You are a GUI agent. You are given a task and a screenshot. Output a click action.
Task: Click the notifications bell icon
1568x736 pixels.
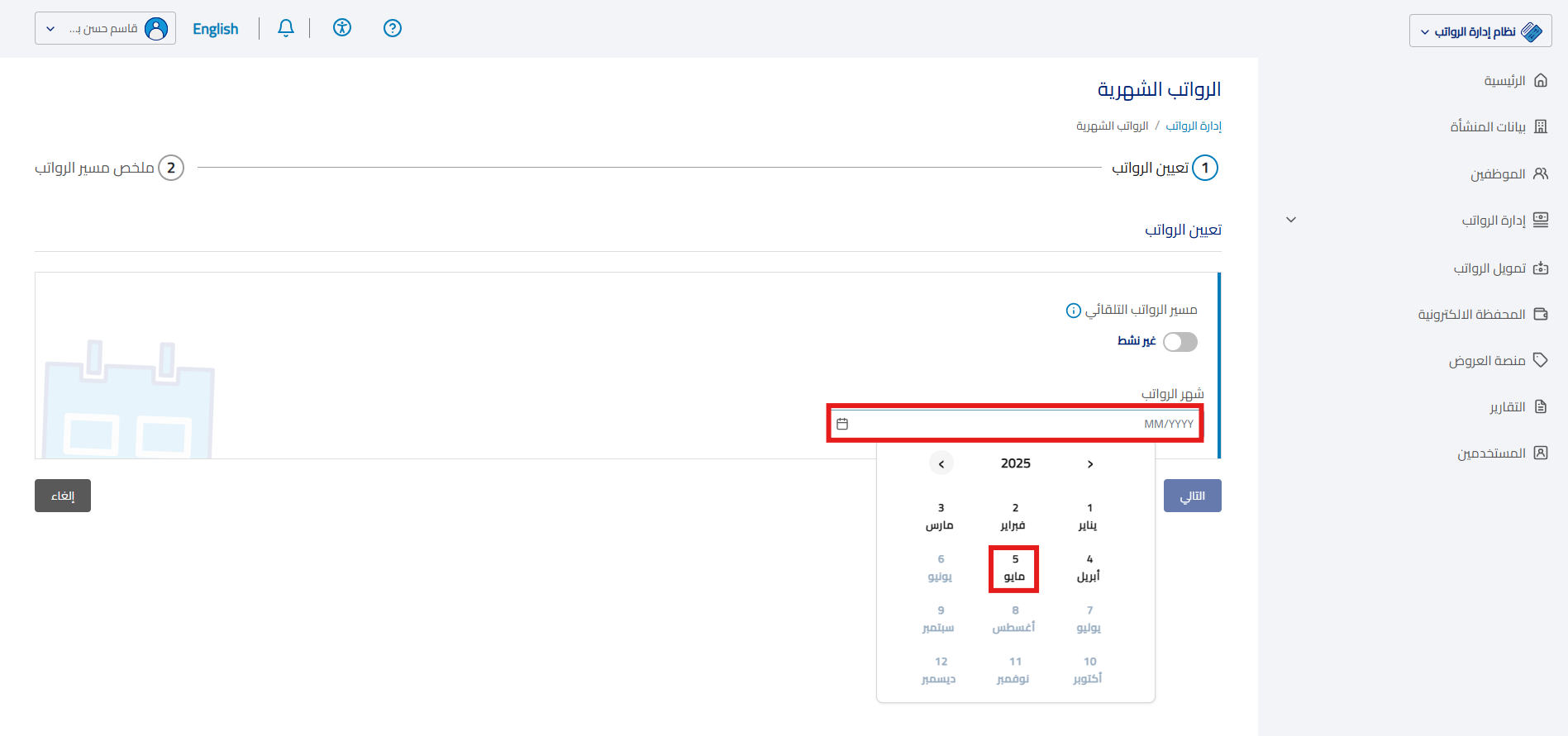286,28
